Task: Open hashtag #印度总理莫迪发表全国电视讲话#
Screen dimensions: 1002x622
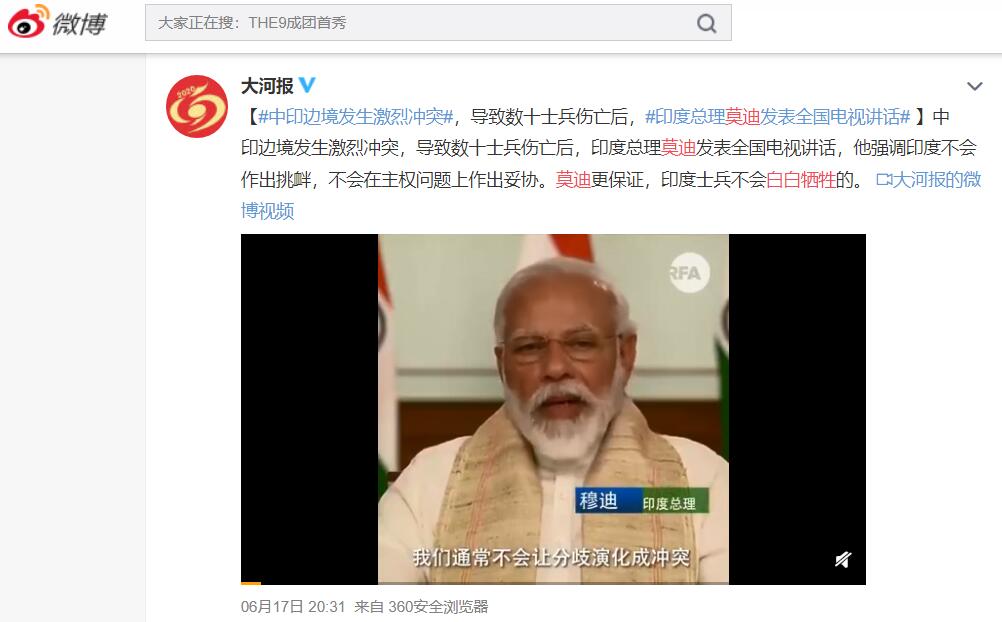Action: point(778,116)
